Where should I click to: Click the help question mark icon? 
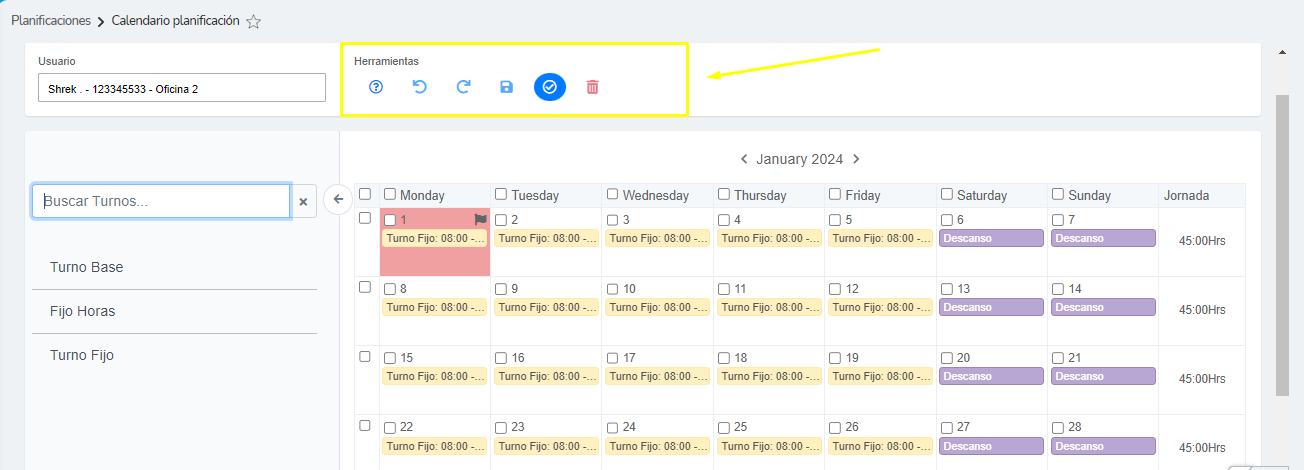[x=376, y=87]
